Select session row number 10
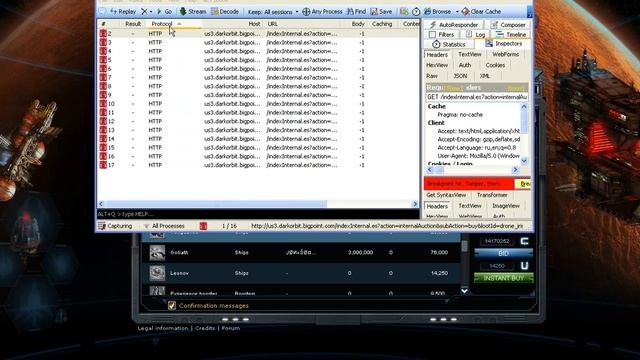 tap(258, 104)
